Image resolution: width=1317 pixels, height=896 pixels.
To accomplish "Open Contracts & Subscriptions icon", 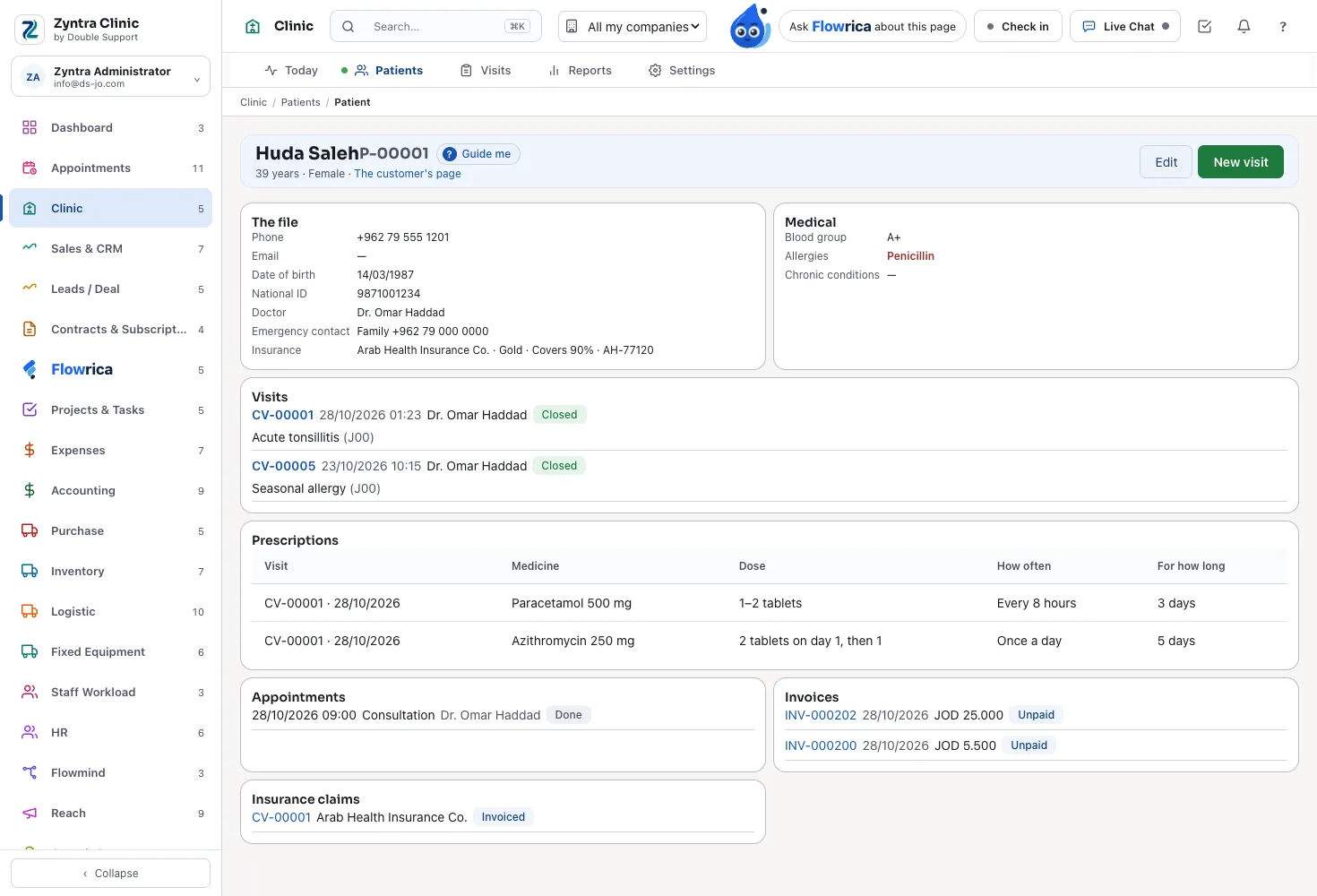I will 30,330.
